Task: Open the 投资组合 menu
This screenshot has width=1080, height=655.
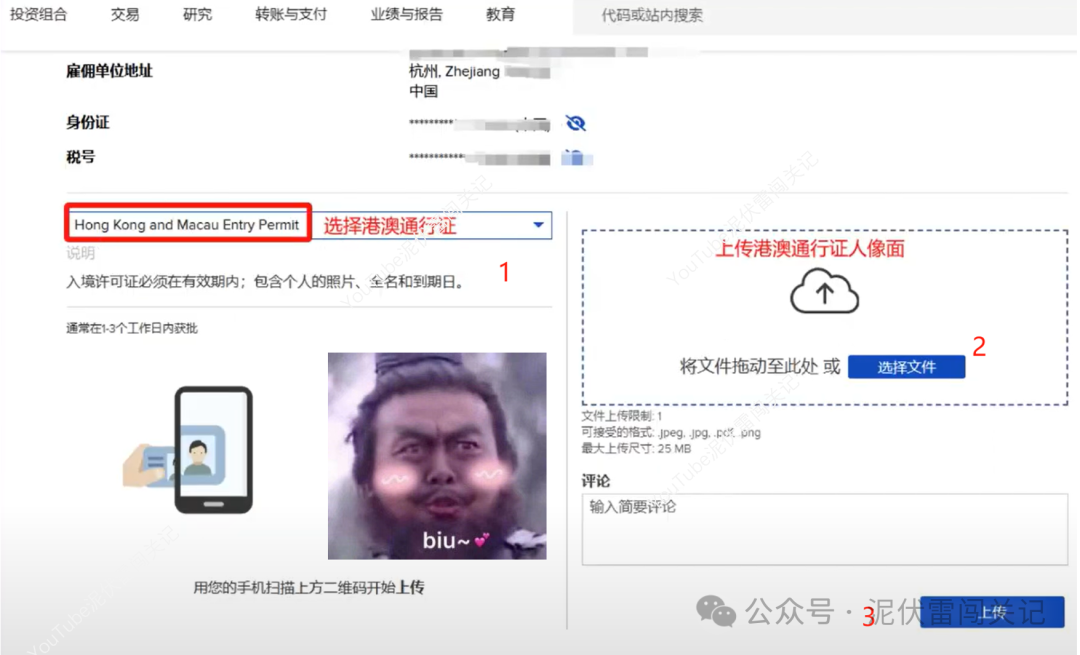Action: point(40,14)
